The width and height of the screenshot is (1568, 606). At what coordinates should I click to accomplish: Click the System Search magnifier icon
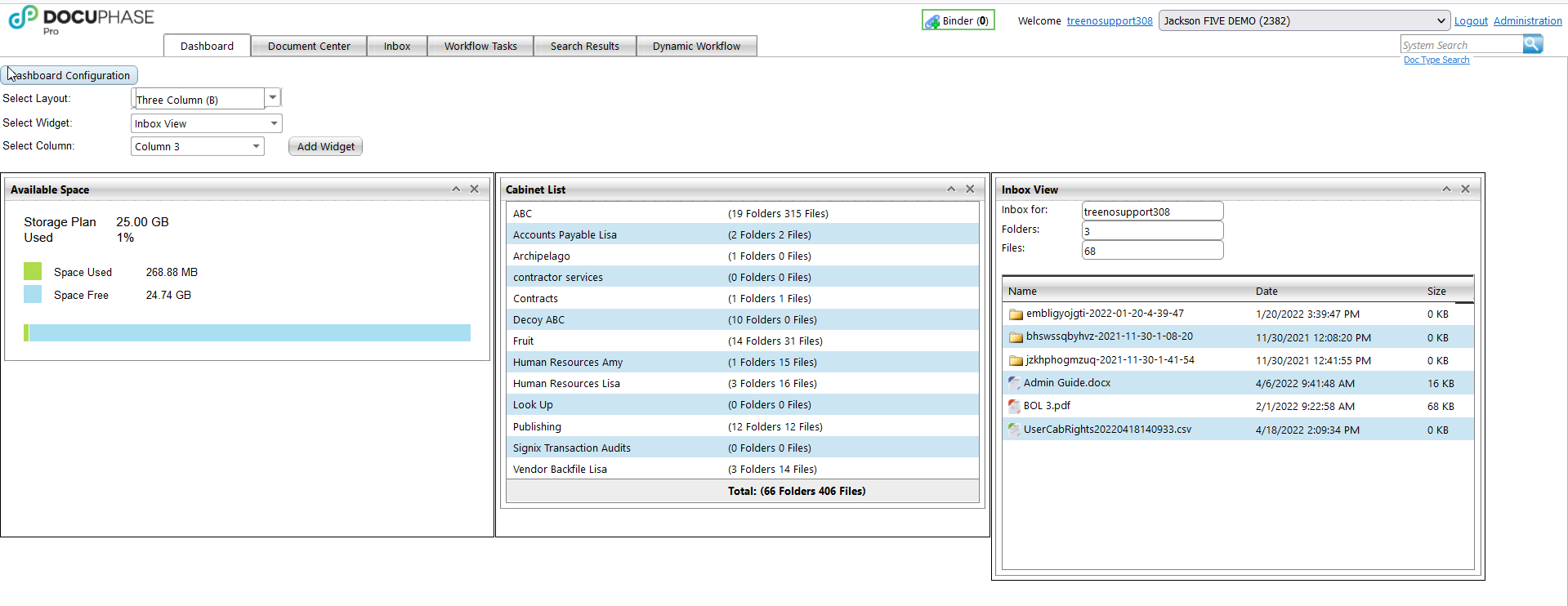1533,44
